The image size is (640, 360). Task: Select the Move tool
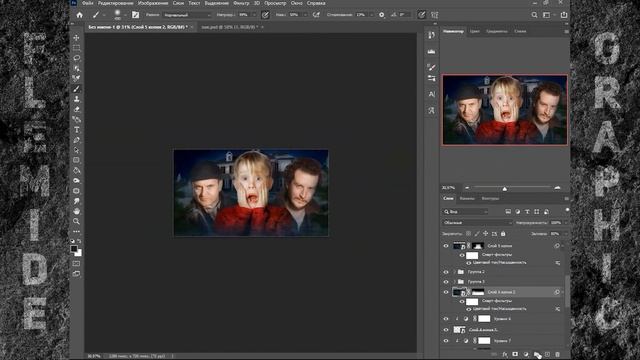pyautogui.click(x=76, y=38)
